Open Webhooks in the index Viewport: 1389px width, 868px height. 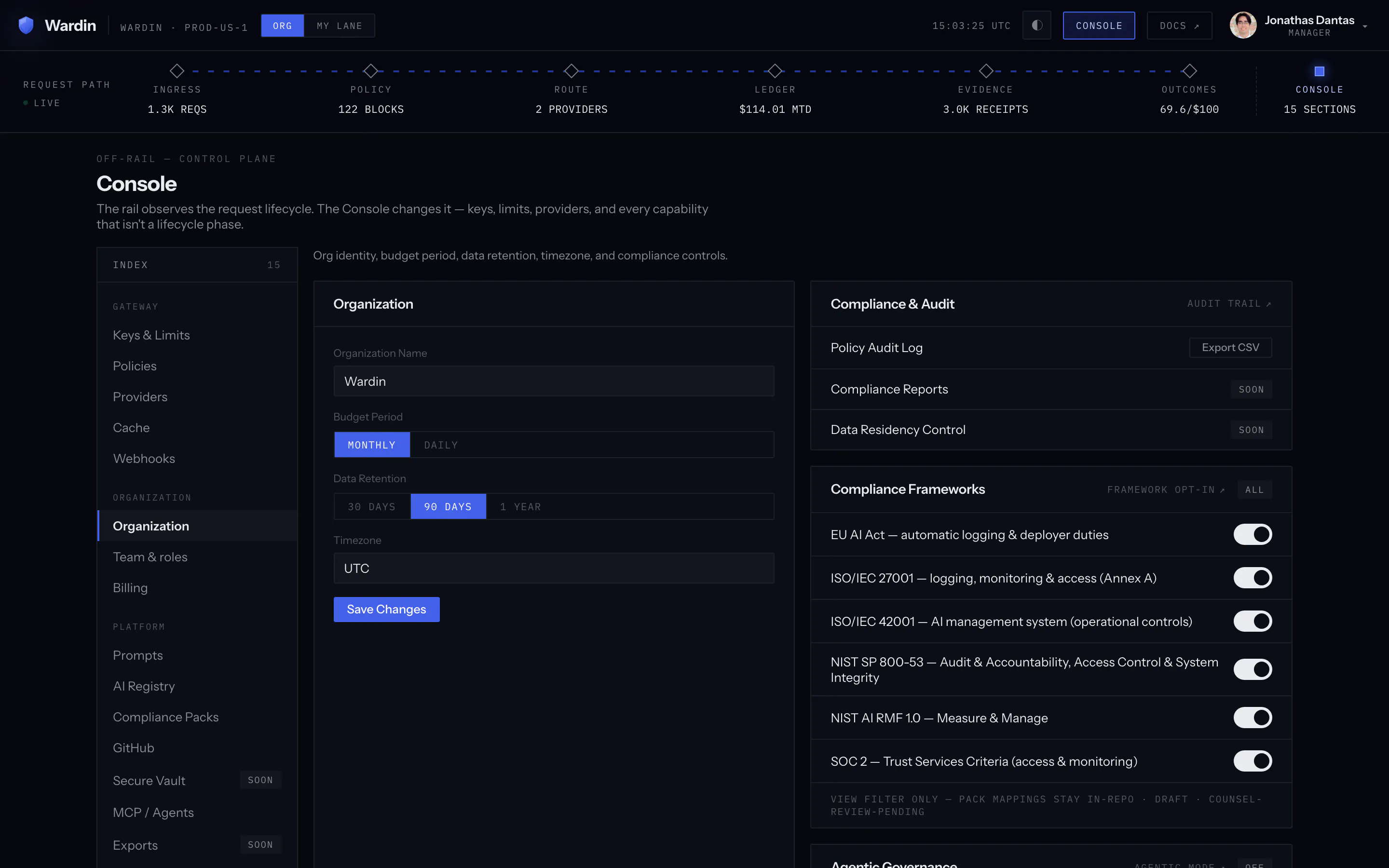pyautogui.click(x=197, y=459)
